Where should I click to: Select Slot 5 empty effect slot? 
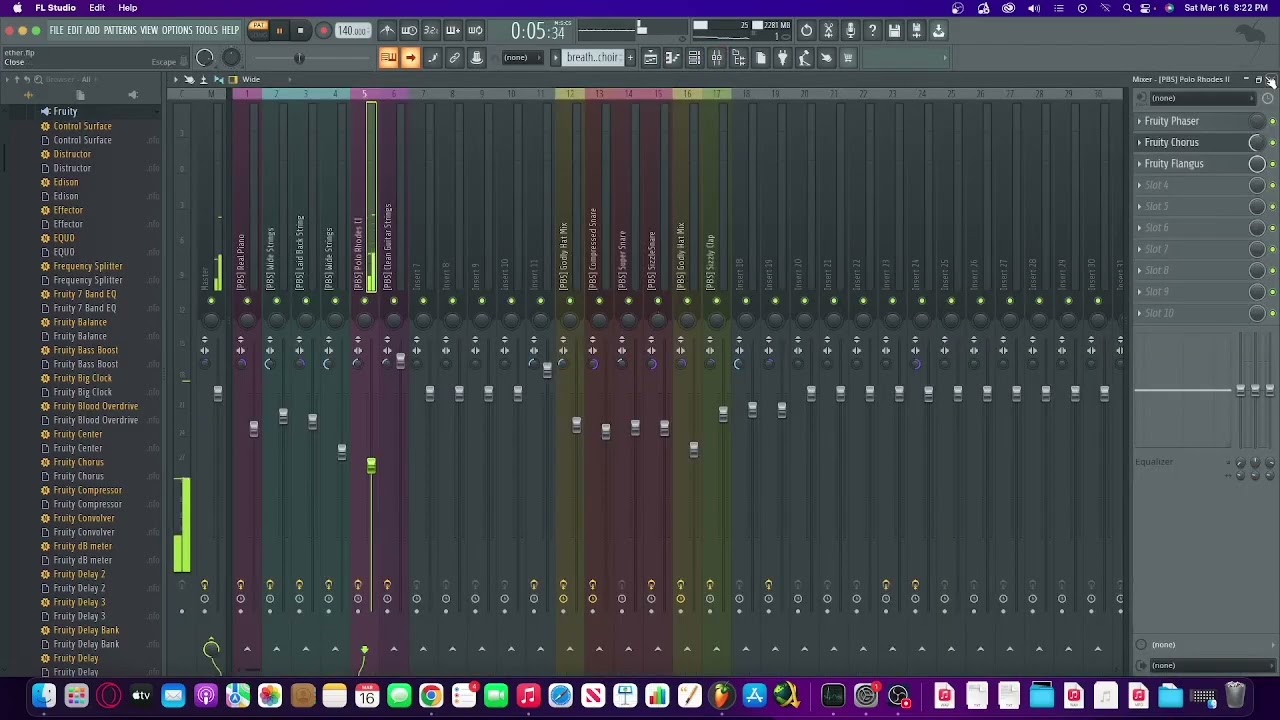tap(1157, 206)
